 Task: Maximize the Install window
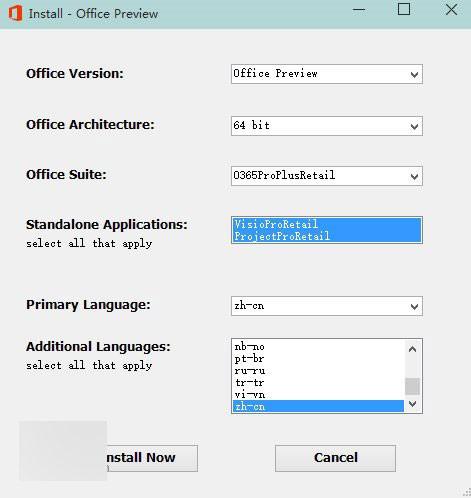coord(404,9)
